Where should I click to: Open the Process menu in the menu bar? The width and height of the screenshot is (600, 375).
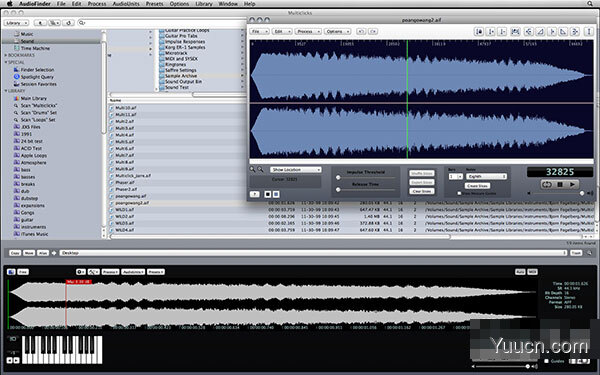coord(97,4)
